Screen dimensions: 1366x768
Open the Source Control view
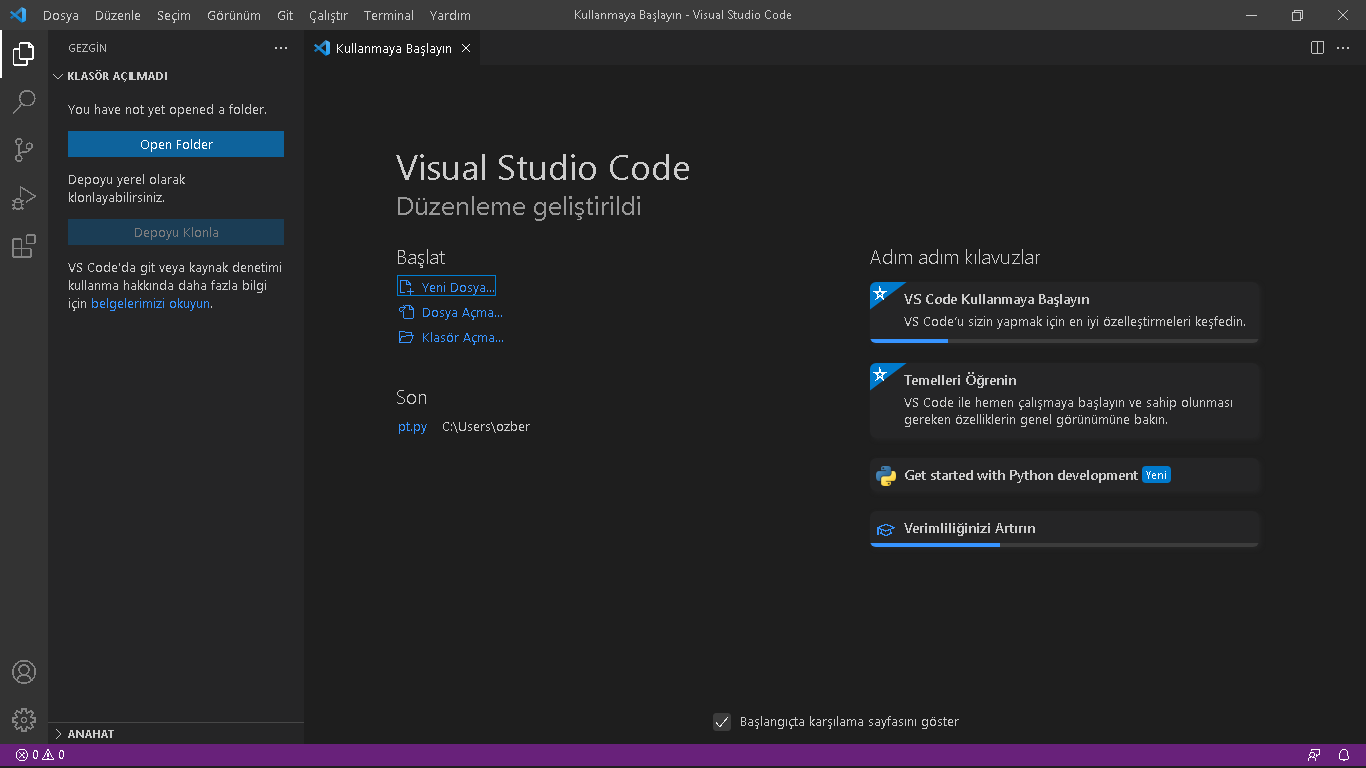click(24, 150)
